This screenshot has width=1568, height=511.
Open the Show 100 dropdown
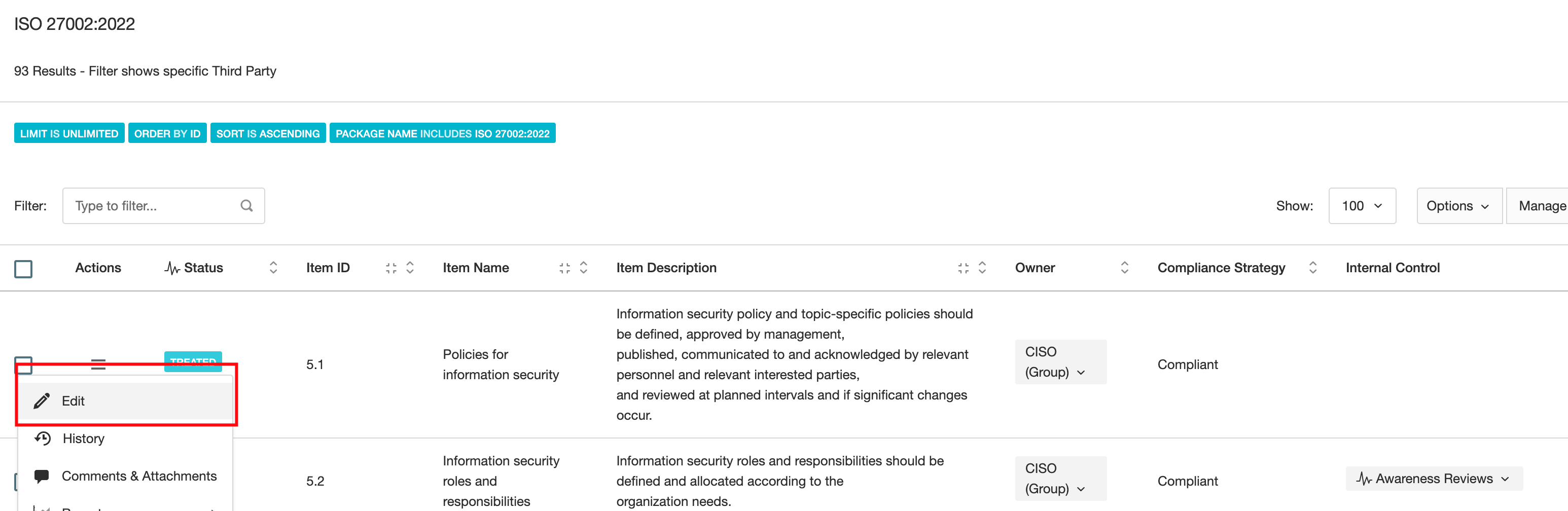[1362, 206]
